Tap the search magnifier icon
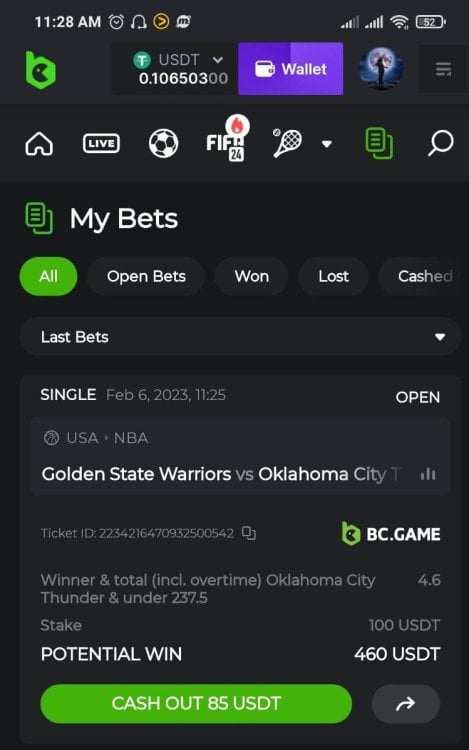This screenshot has width=469, height=750. click(x=440, y=143)
